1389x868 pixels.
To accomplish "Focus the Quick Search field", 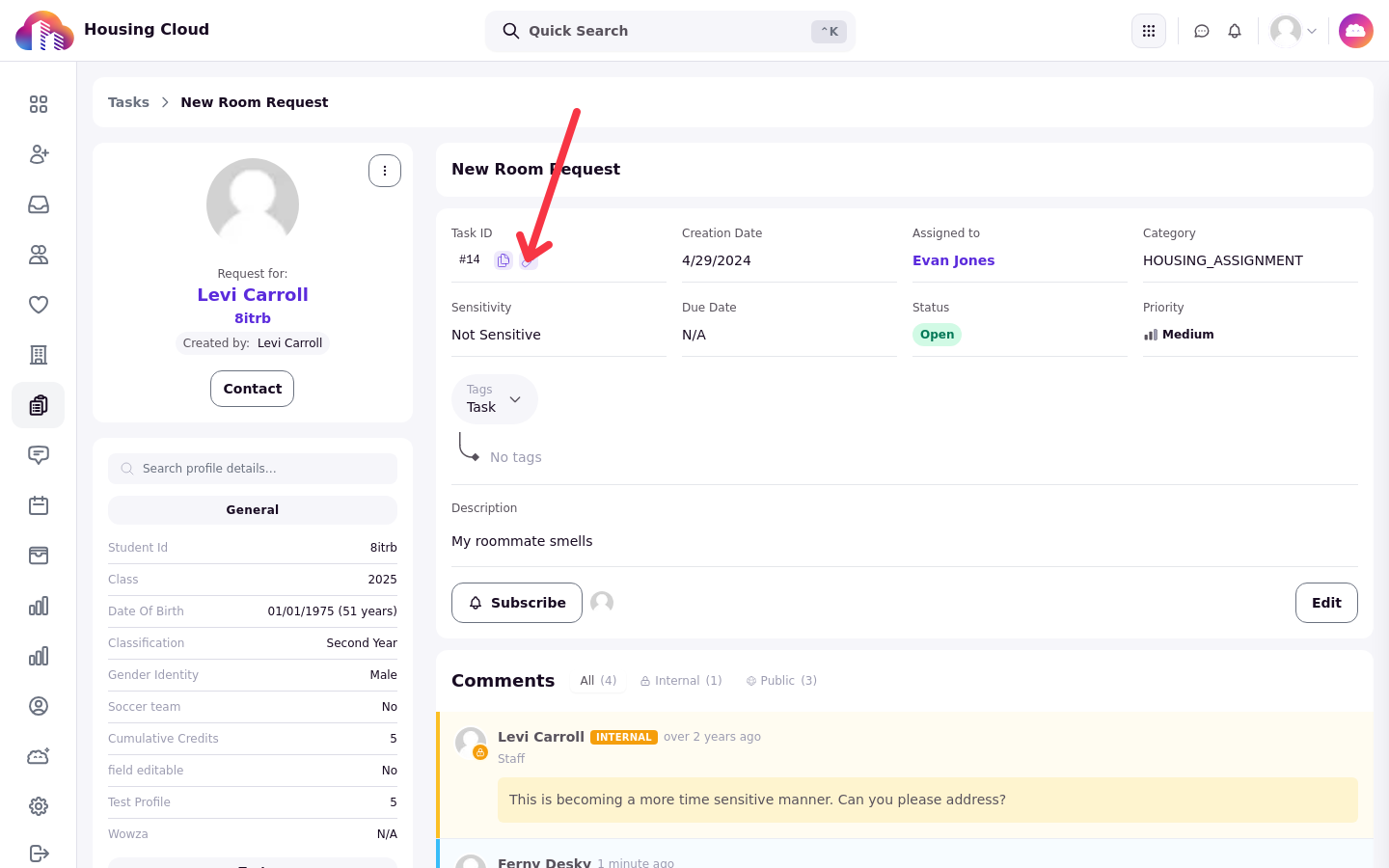I will pyautogui.click(x=670, y=31).
